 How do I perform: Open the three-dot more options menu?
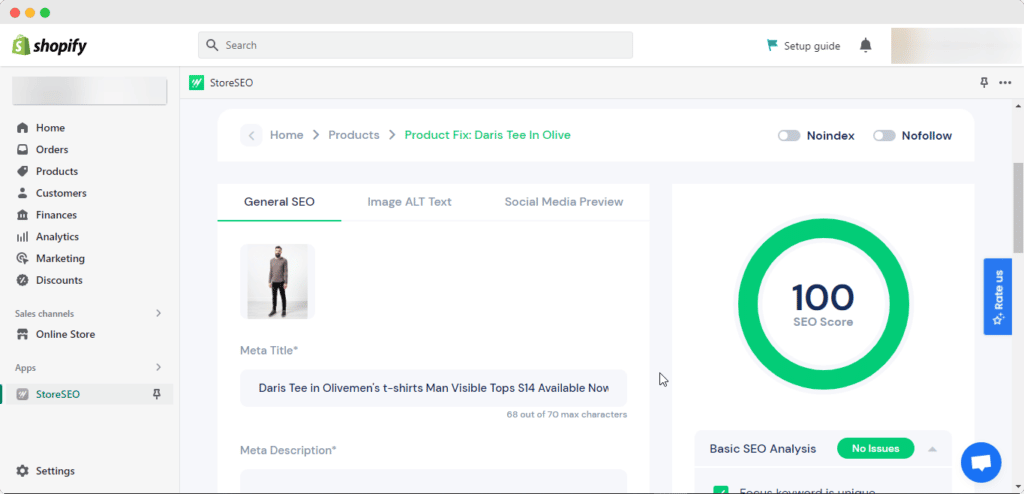(x=1005, y=83)
